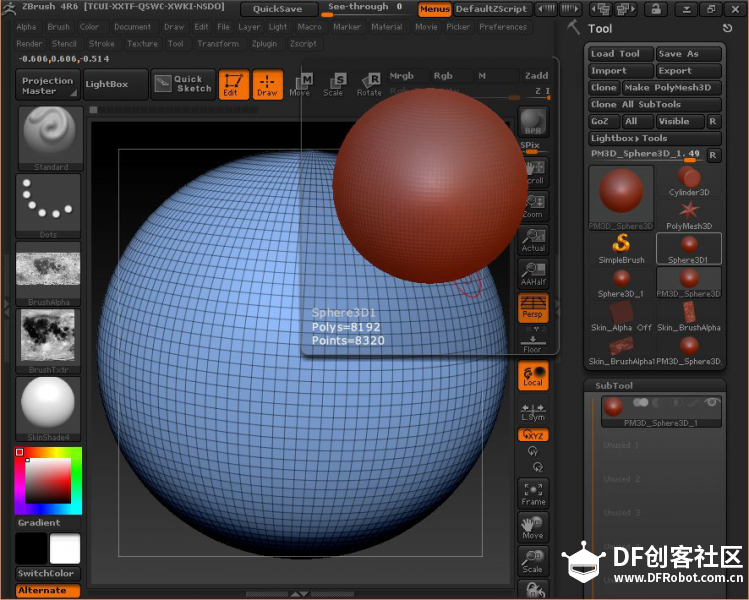The image size is (749, 600).
Task: Click the Import tool button
Action: coord(621,71)
